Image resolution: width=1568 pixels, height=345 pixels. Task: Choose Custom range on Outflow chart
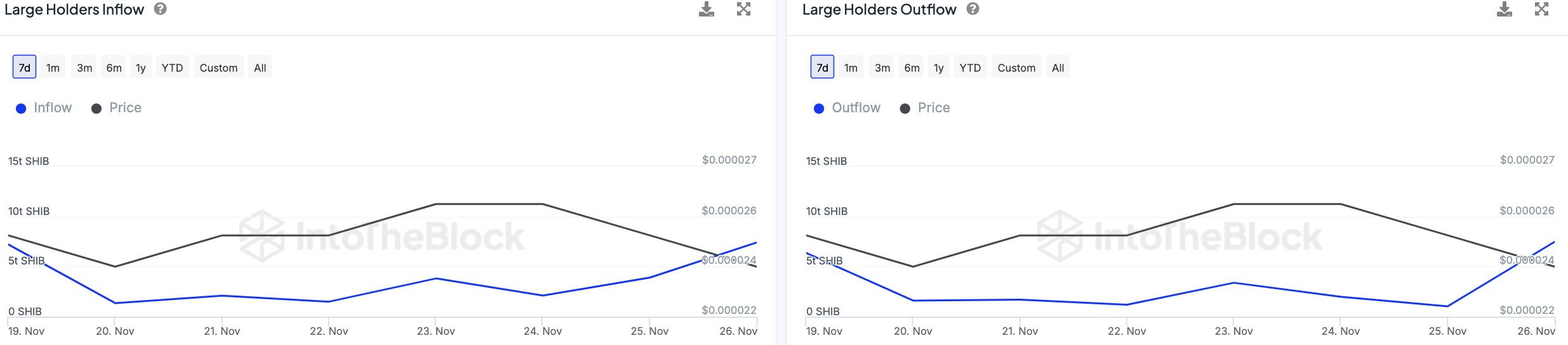(x=1016, y=68)
